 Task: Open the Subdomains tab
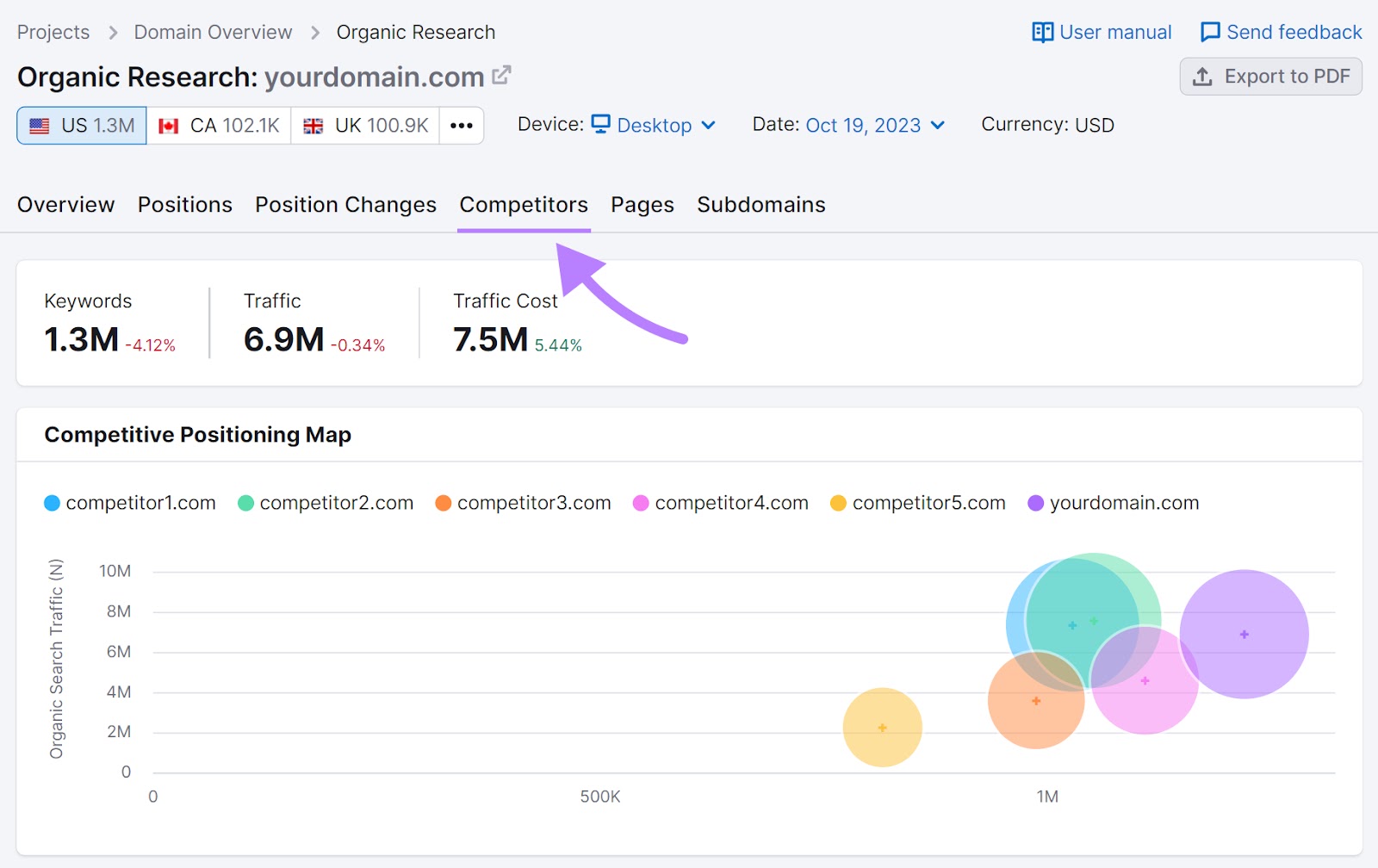[760, 205]
